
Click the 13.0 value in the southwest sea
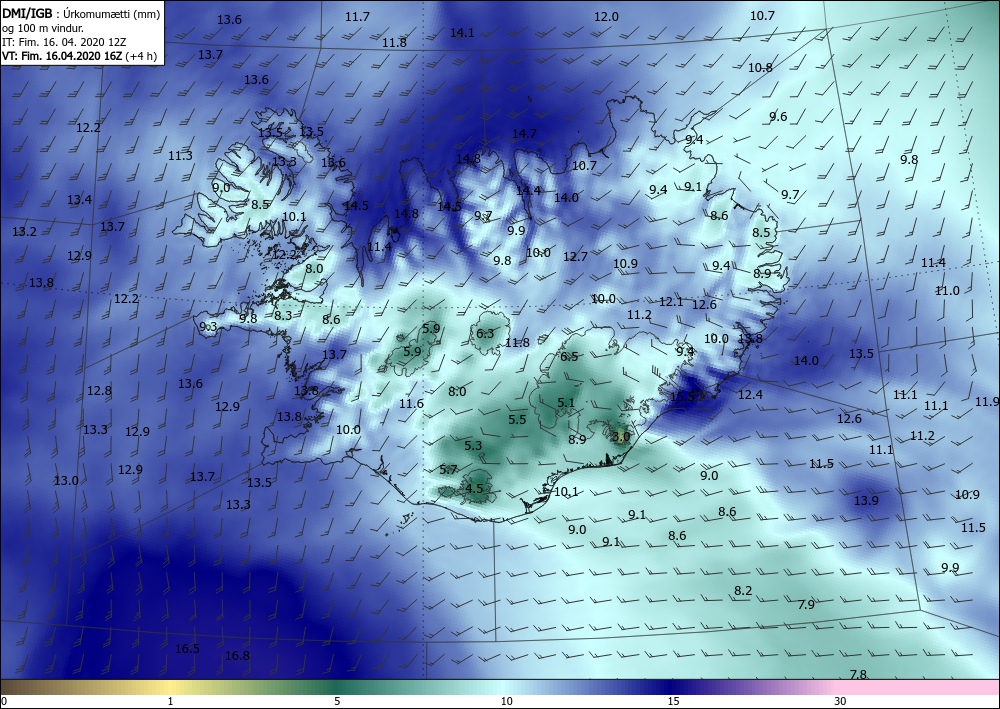66,481
